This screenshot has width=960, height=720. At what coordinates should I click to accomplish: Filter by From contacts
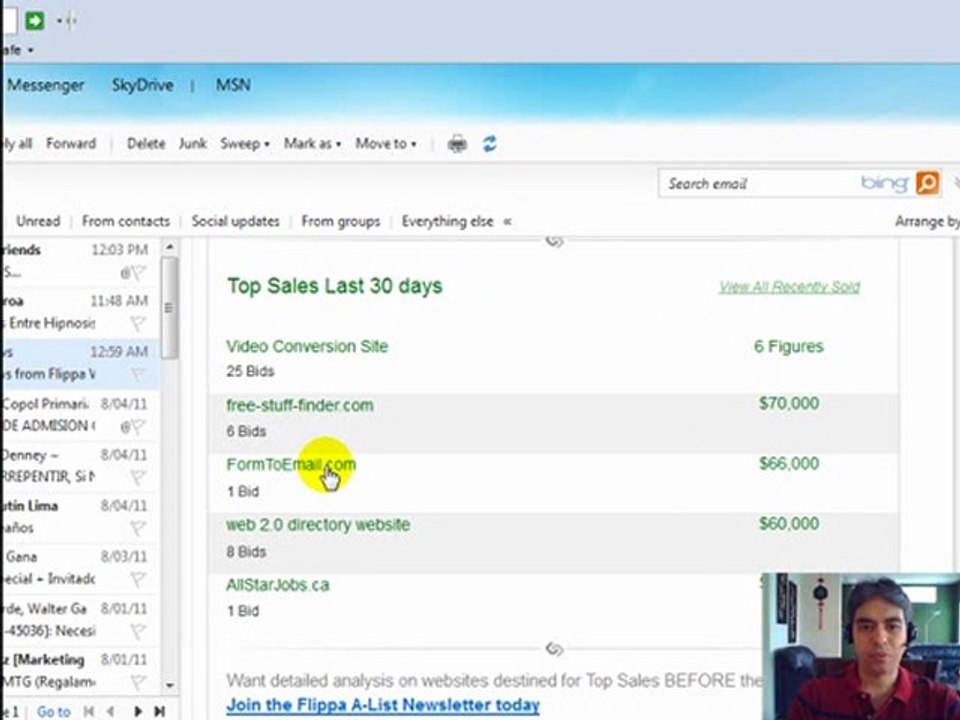tap(126, 222)
